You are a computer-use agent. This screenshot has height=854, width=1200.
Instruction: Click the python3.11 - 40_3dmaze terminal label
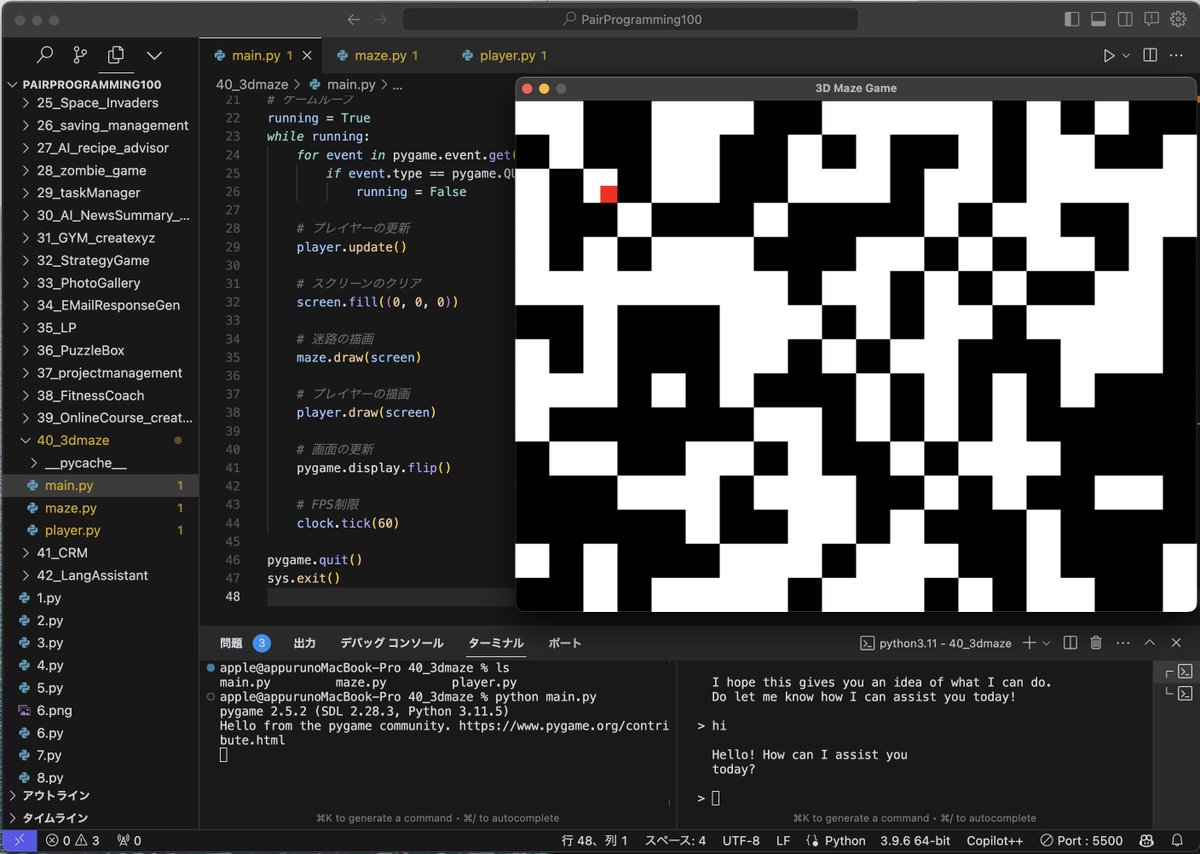936,643
